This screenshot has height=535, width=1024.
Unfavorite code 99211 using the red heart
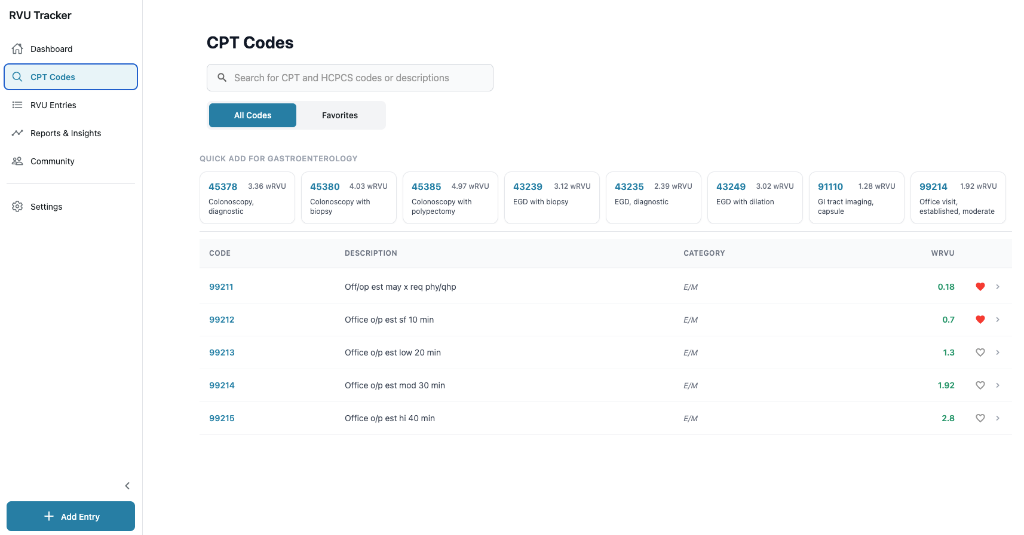click(x=980, y=287)
